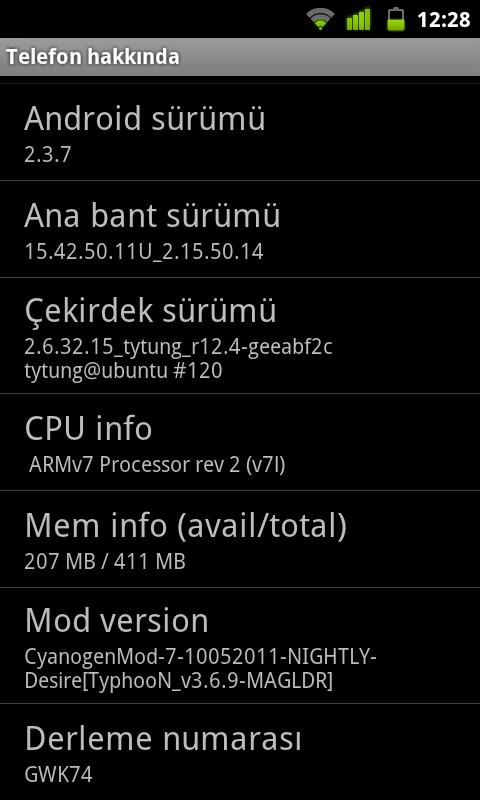The width and height of the screenshot is (480, 800).
Task: Tap the 12:28 clock in status bar
Action: pos(443,20)
